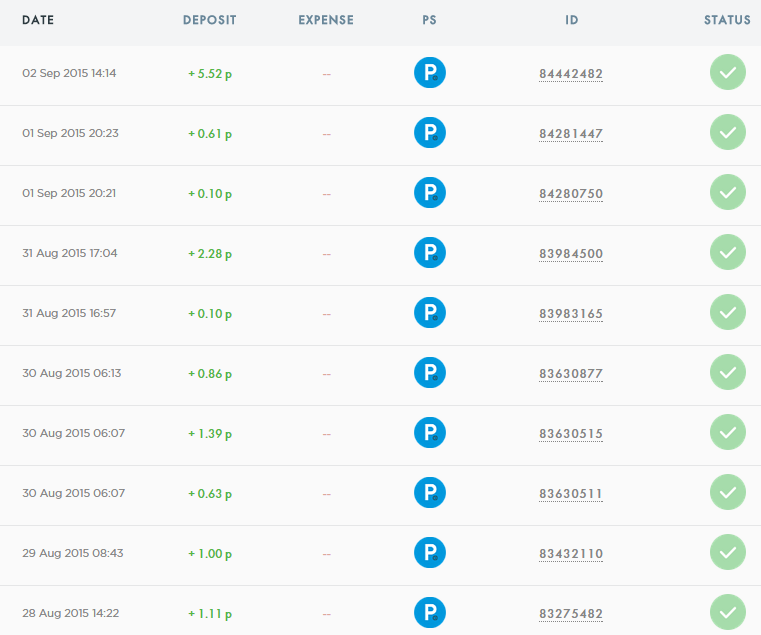This screenshot has width=761, height=635.
Task: Click the payment system icon in row 83432110
Action: pos(430,552)
